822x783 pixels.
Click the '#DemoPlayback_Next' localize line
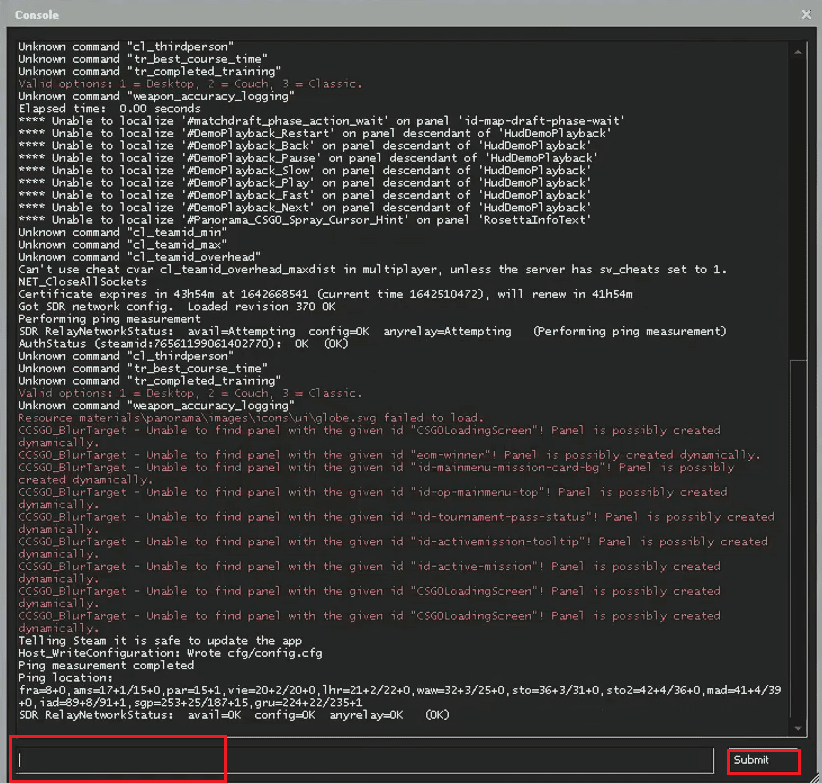(x=305, y=208)
